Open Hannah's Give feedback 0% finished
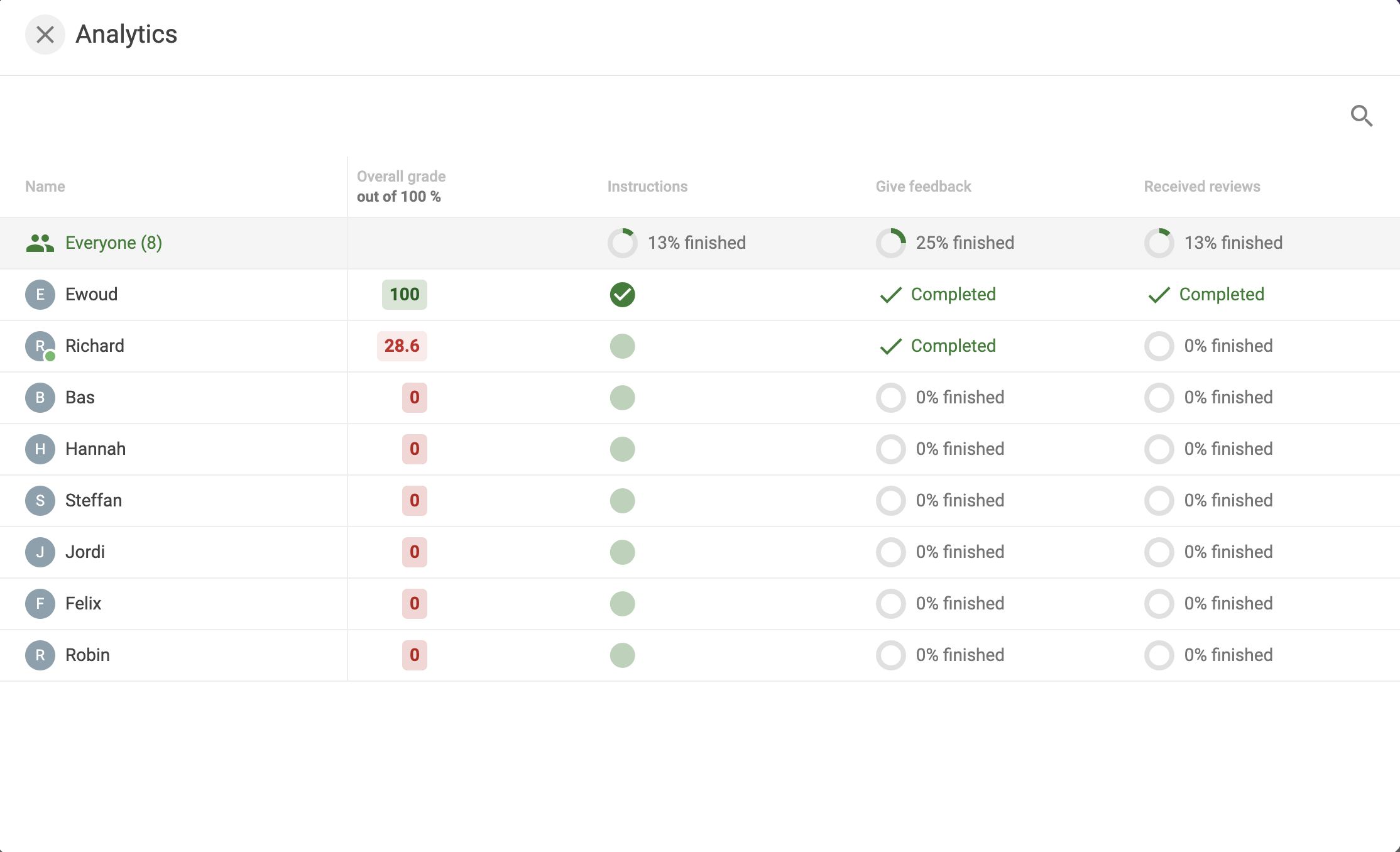This screenshot has width=1400, height=852. tap(940, 449)
